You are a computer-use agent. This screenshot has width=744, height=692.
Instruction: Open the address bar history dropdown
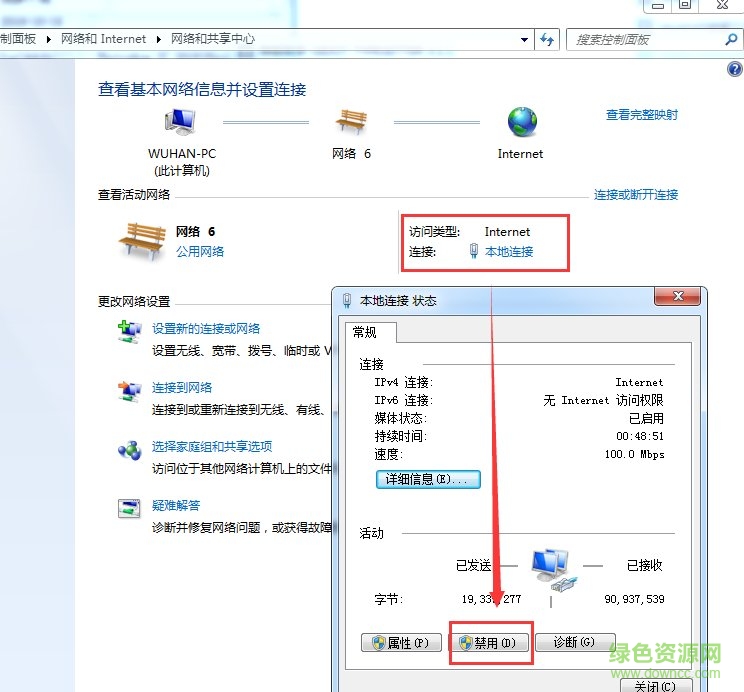coord(524,39)
